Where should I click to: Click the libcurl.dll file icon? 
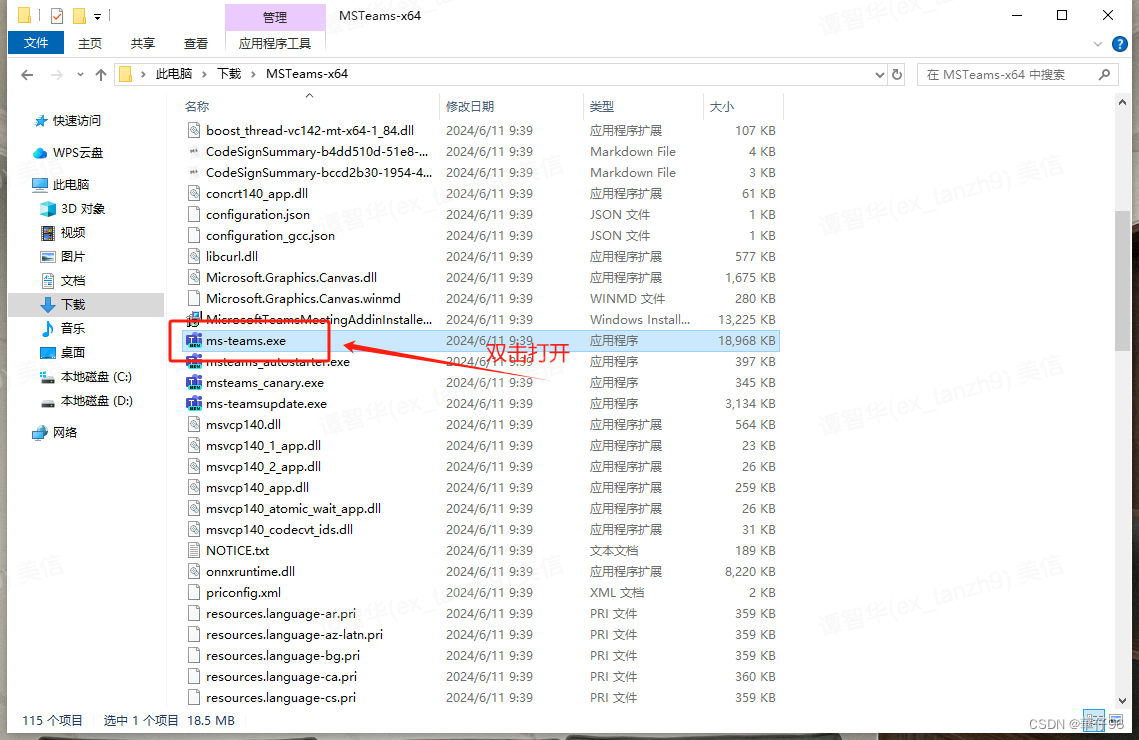coord(194,256)
